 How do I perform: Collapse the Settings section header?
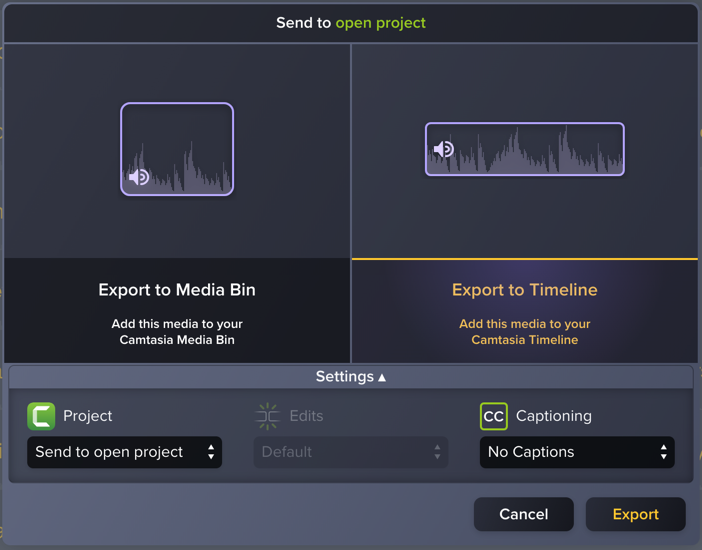[351, 377]
